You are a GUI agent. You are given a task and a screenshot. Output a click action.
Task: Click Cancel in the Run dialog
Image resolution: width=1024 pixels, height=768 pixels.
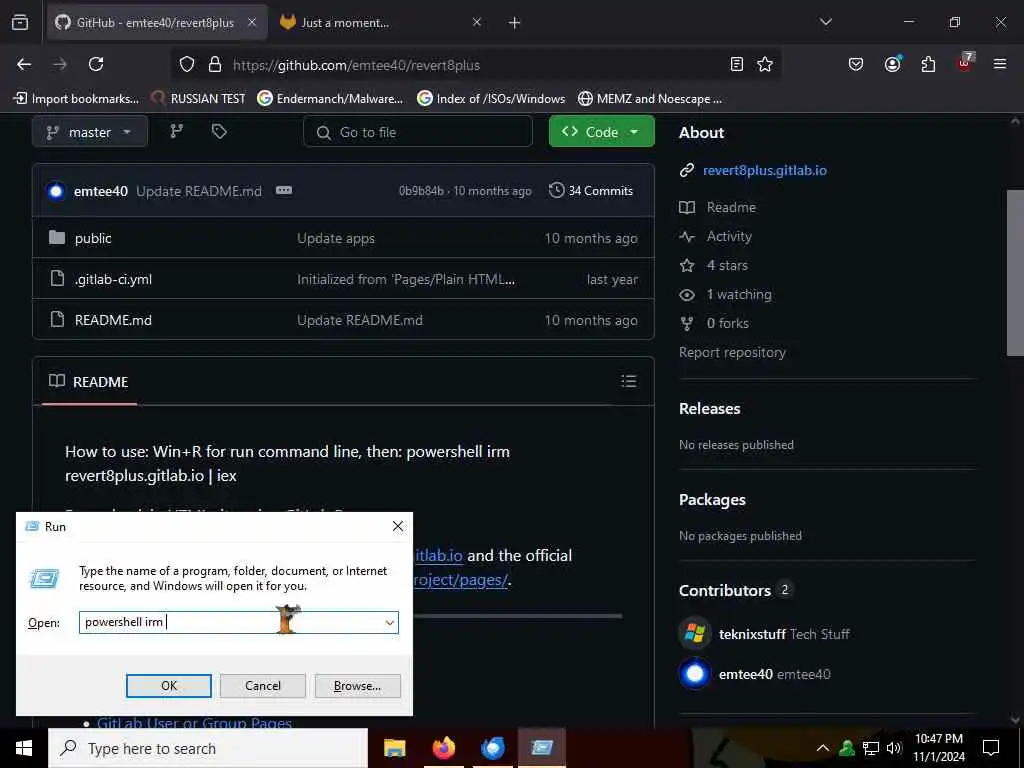coord(263,686)
